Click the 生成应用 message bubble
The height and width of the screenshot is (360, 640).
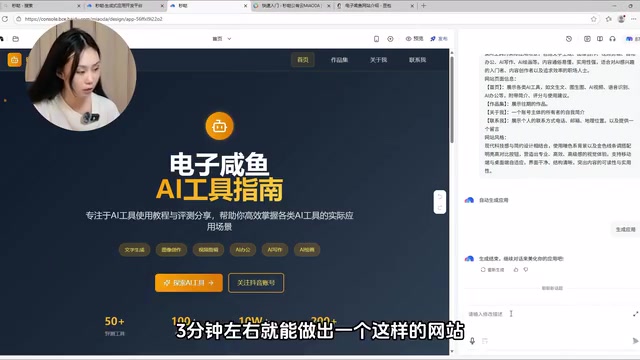625,229
